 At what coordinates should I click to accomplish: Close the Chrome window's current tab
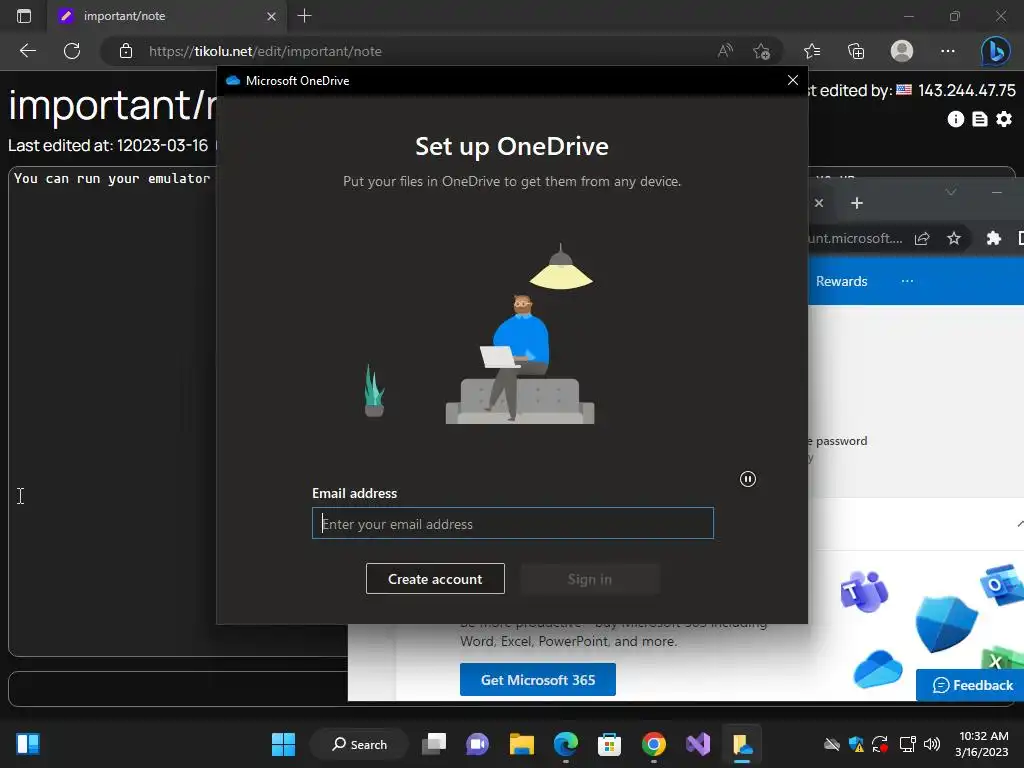pyautogui.click(x=819, y=203)
